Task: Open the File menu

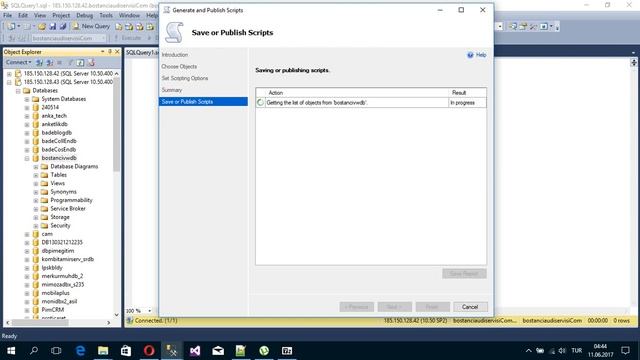Action: pyautogui.click(x=8, y=15)
